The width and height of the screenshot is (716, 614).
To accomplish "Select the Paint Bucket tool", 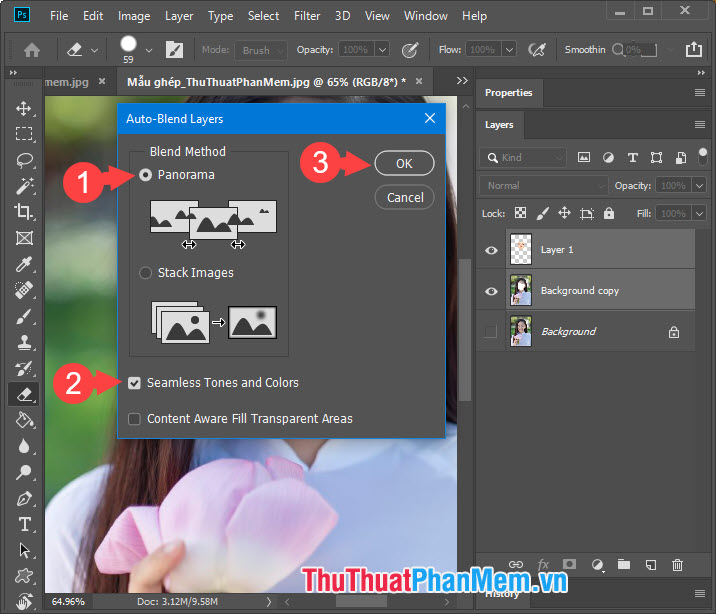I will tap(24, 420).
